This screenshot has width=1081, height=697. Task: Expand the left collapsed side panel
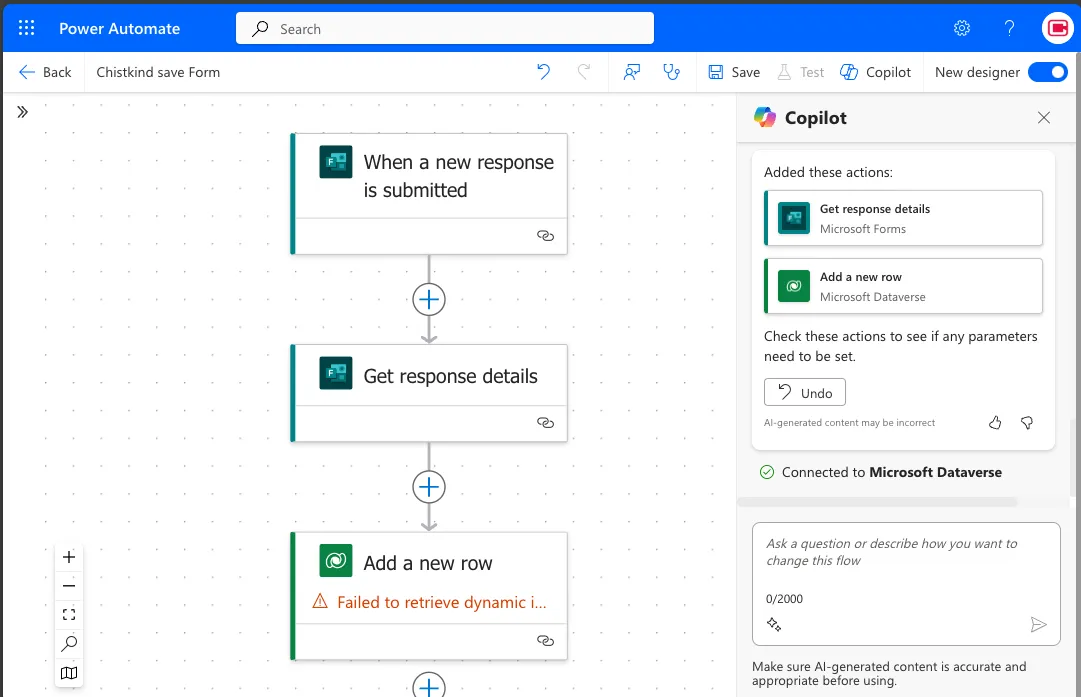(x=22, y=112)
